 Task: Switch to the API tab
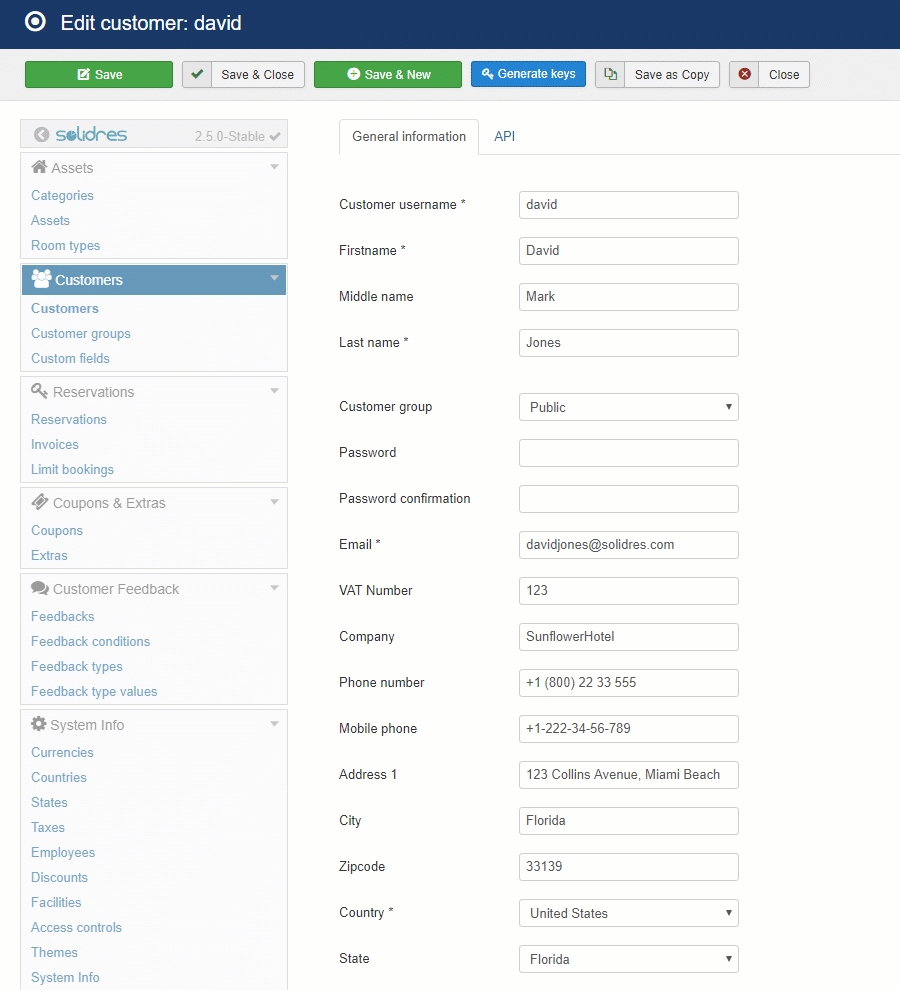tap(504, 136)
